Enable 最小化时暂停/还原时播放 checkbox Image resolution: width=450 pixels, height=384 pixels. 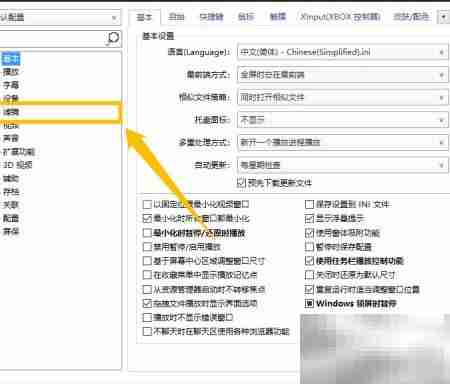(147, 233)
